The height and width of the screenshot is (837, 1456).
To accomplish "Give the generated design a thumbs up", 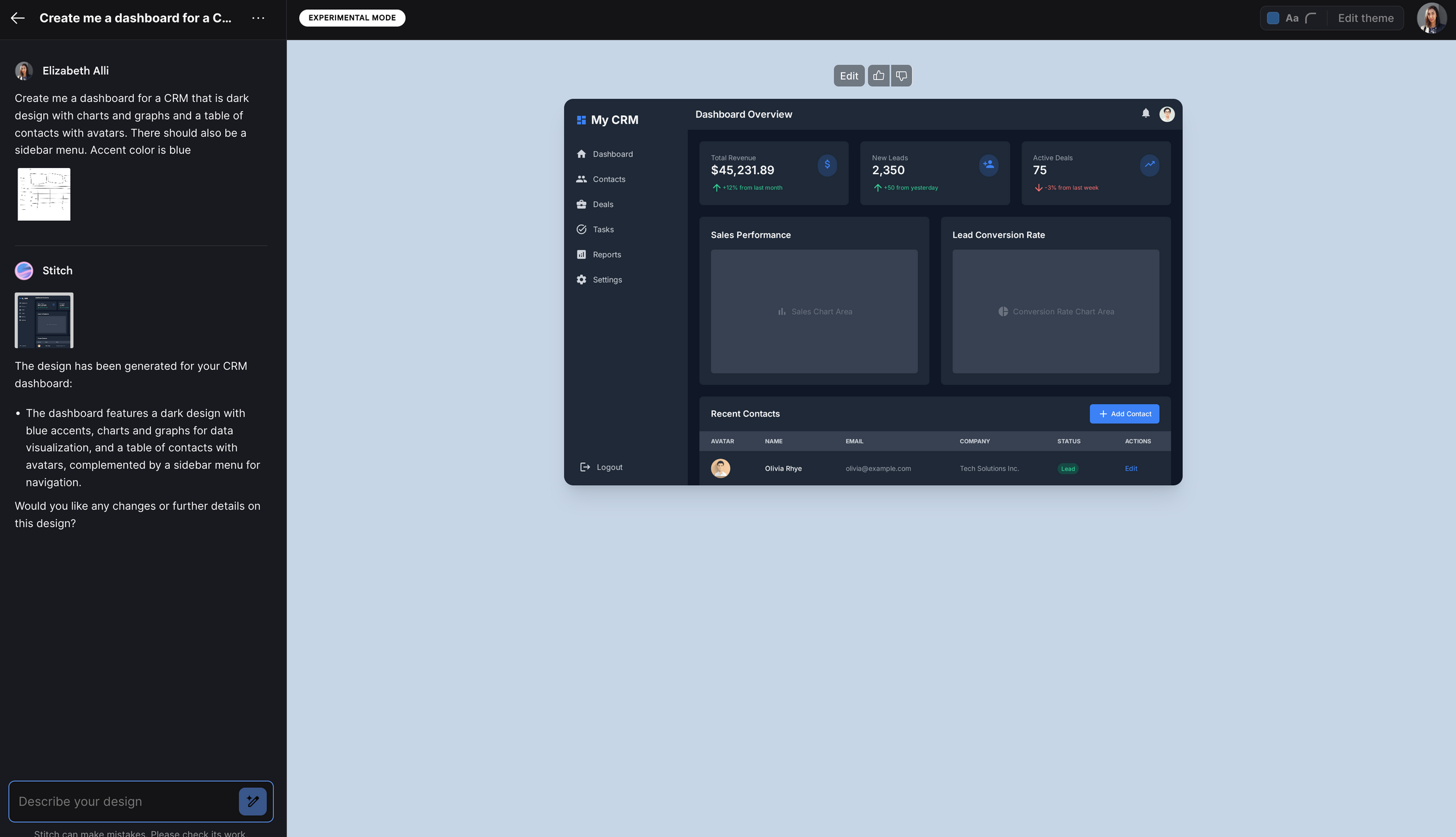I will point(878,75).
